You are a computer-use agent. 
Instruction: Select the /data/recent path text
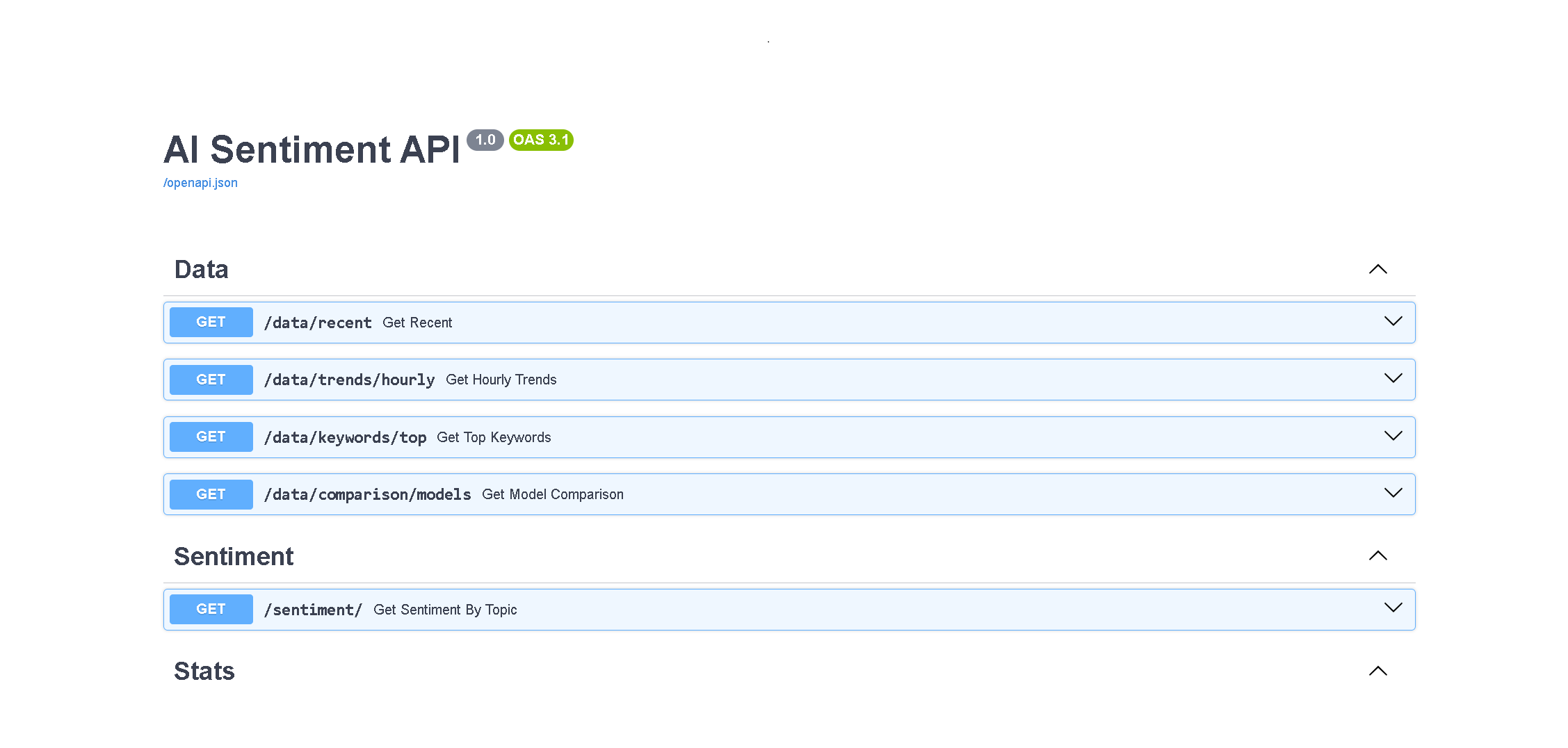pyautogui.click(x=318, y=323)
